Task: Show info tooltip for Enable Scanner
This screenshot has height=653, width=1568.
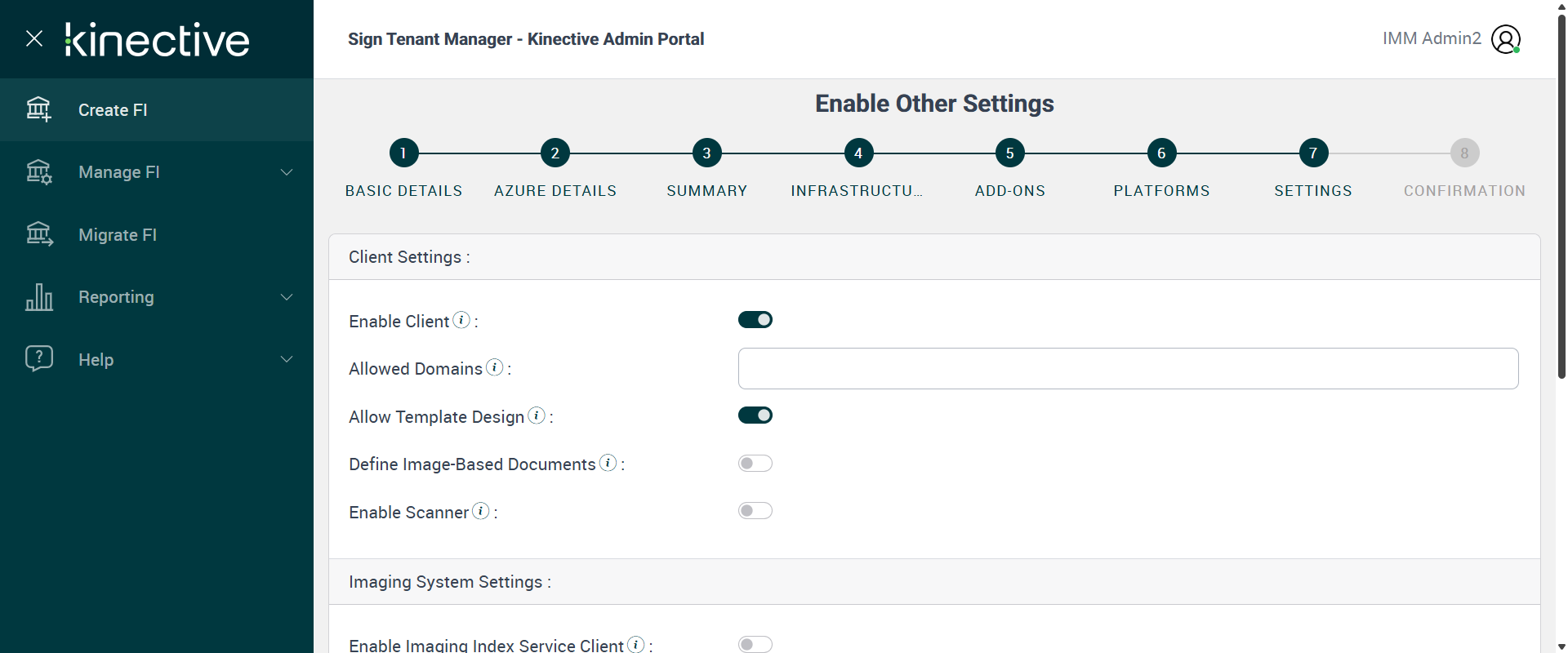Action: (481, 511)
